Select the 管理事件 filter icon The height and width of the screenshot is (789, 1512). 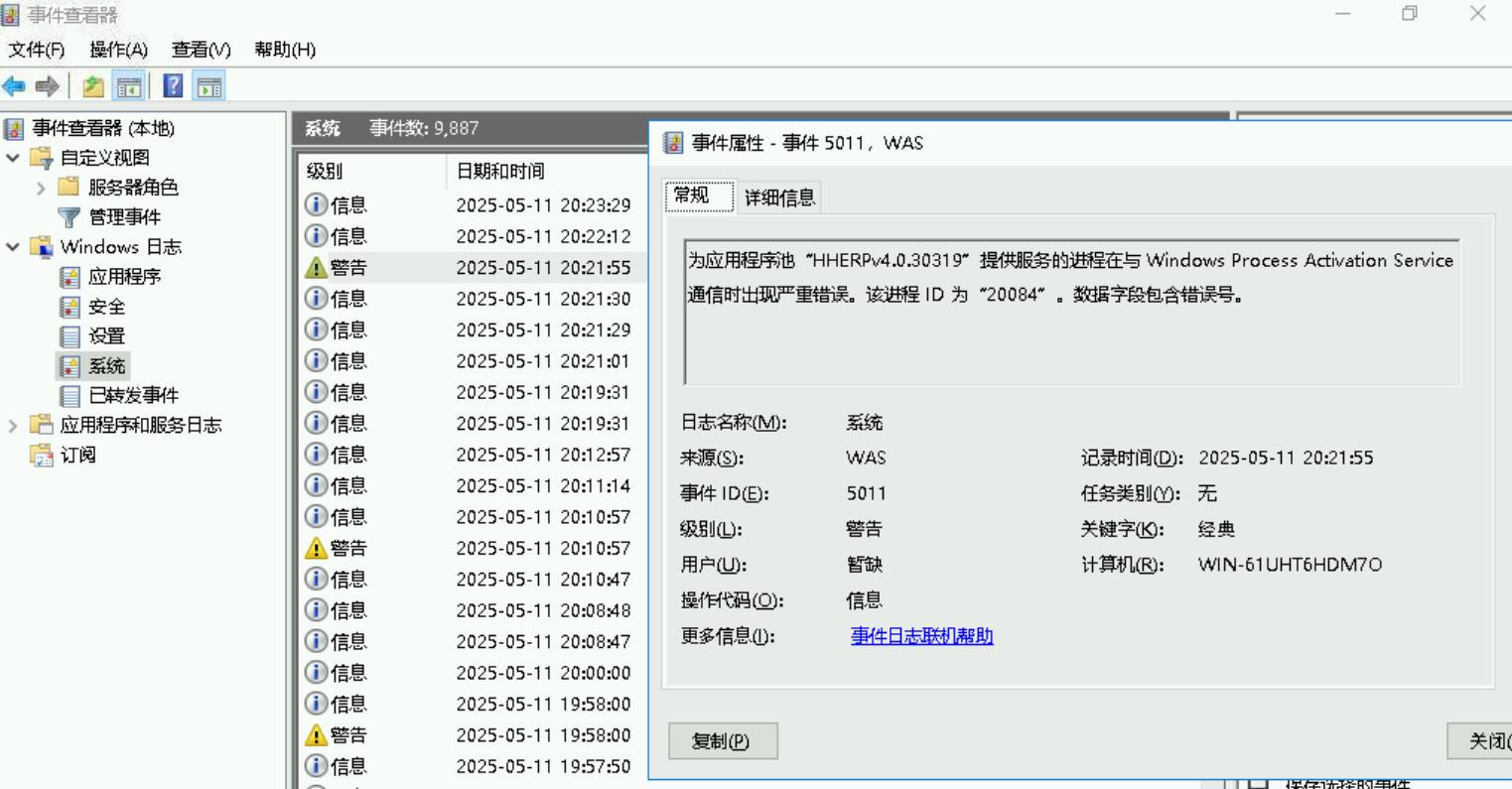69,217
